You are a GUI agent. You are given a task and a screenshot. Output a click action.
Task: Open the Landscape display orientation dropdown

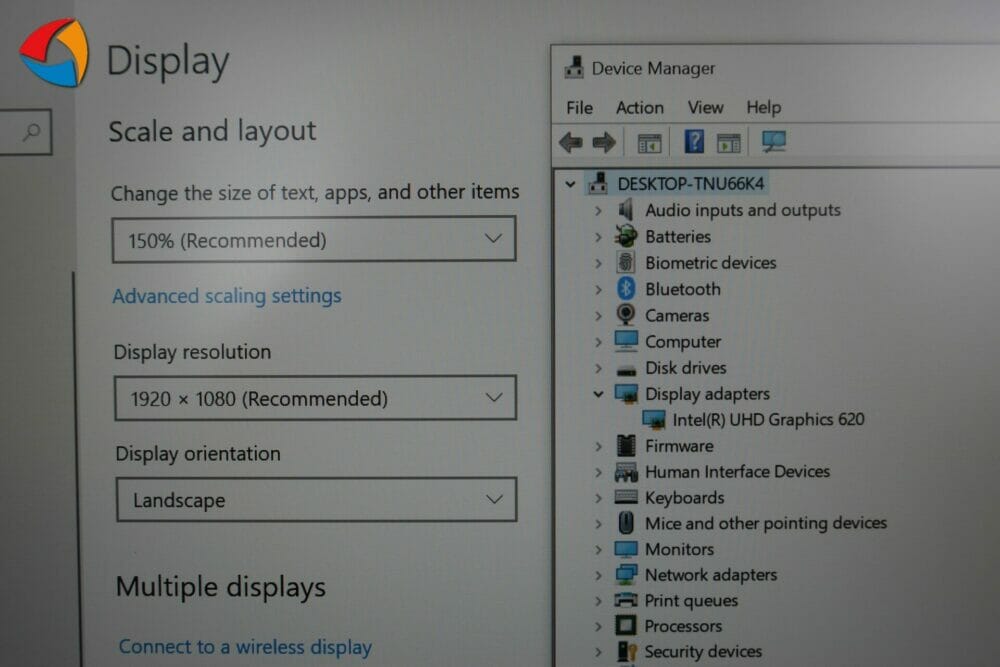point(316,499)
